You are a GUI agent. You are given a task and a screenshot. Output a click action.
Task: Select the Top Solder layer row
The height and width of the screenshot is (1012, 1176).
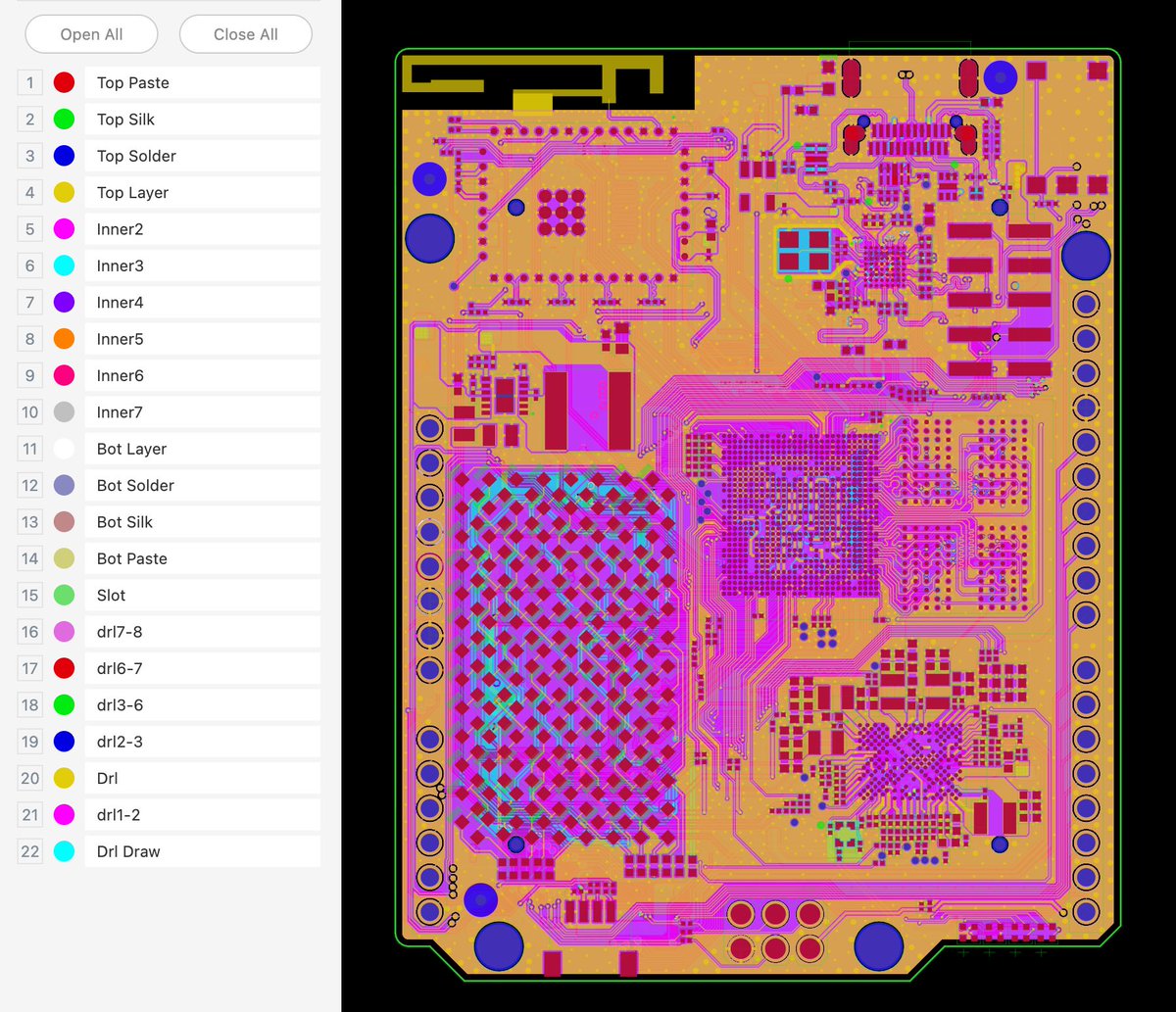tap(203, 156)
